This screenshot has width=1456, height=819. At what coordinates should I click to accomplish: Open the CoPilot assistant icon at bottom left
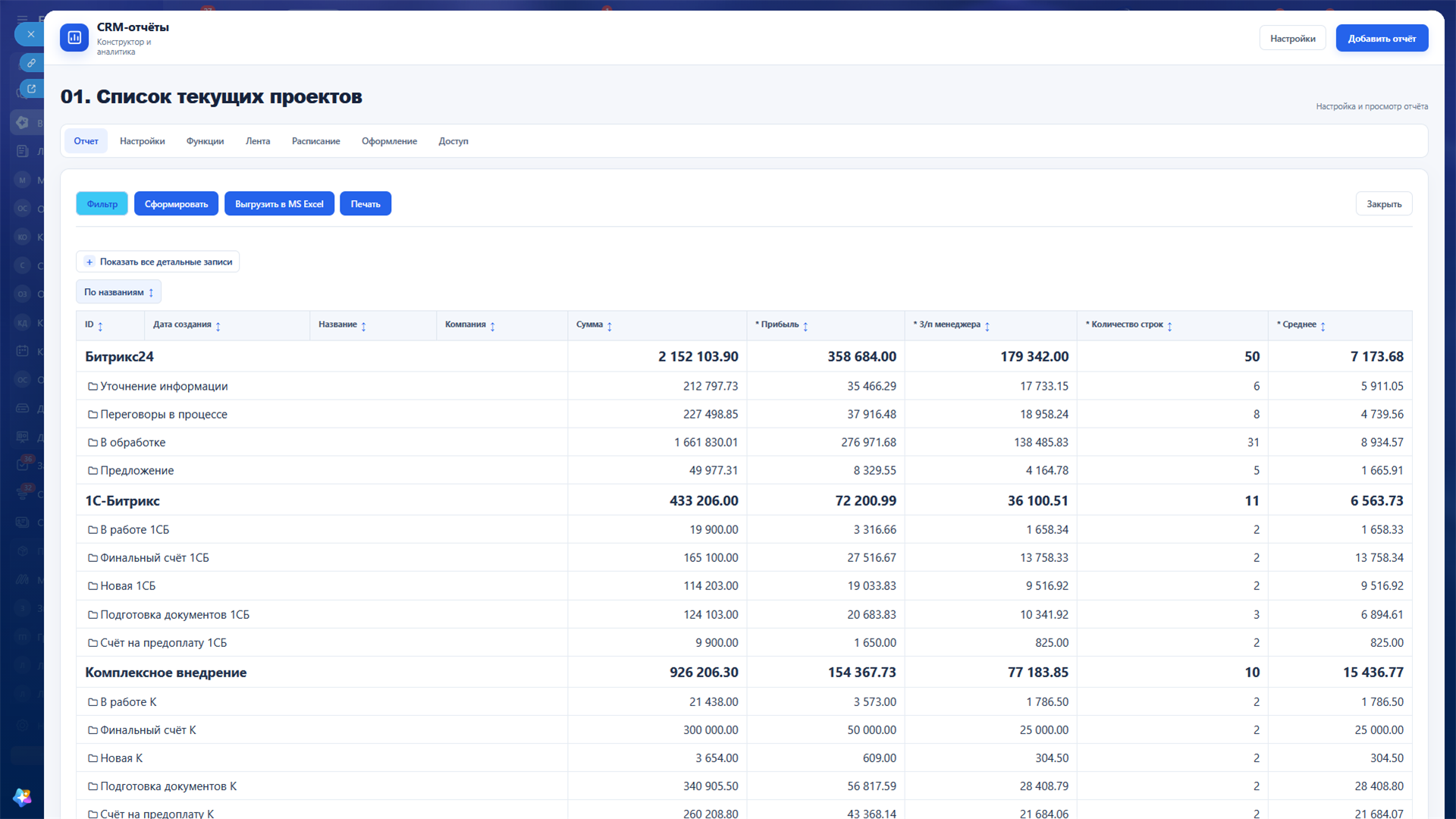[22, 796]
